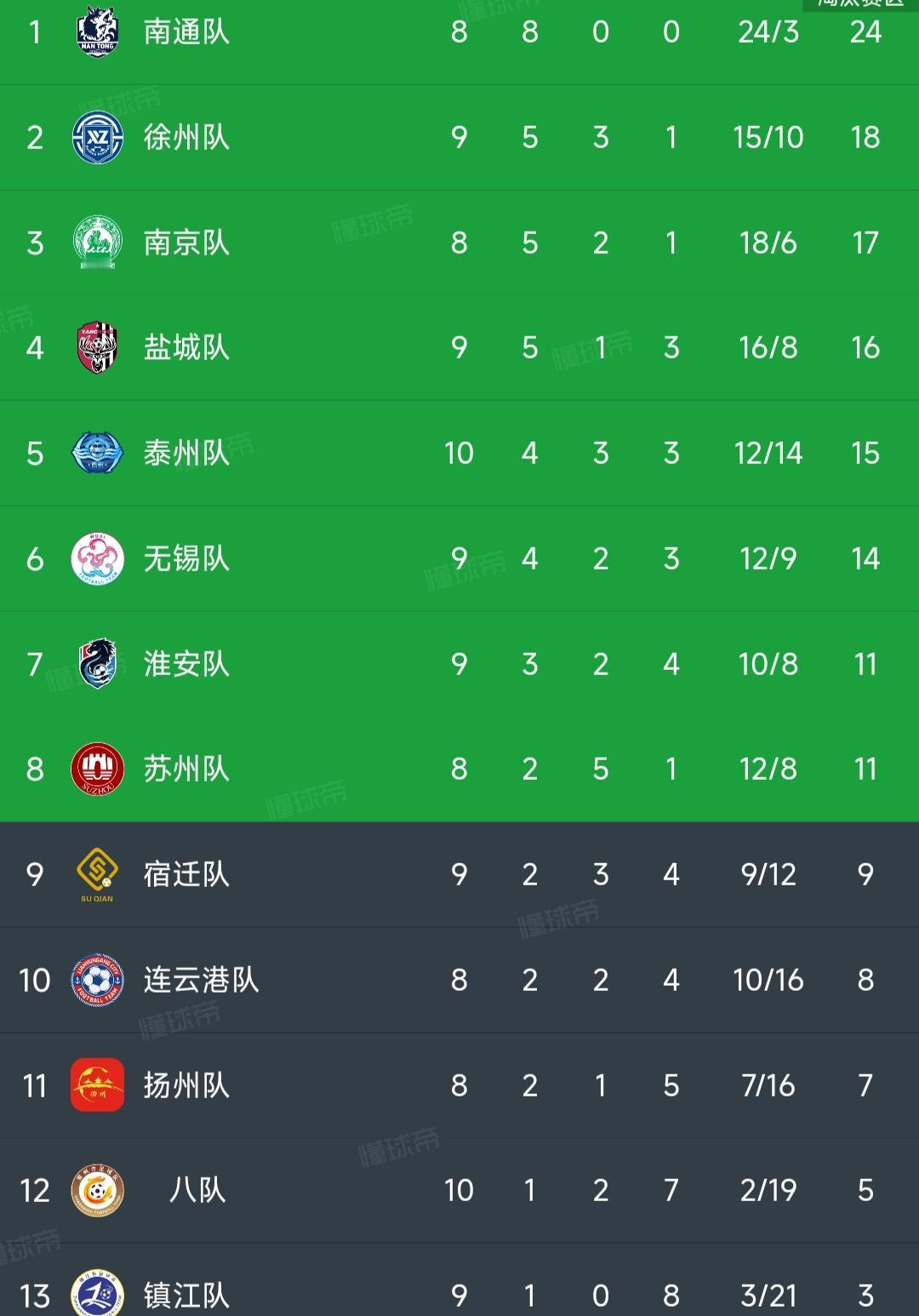The height and width of the screenshot is (1316, 919).
Task: Select the 泰州队 blue emblem
Action: point(97,453)
